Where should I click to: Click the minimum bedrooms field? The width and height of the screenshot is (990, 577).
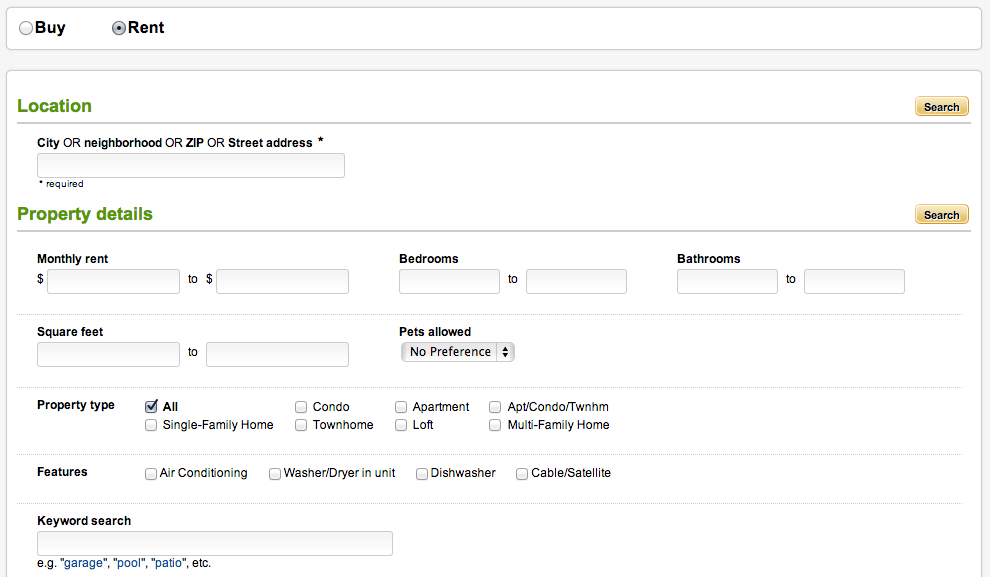[449, 281]
